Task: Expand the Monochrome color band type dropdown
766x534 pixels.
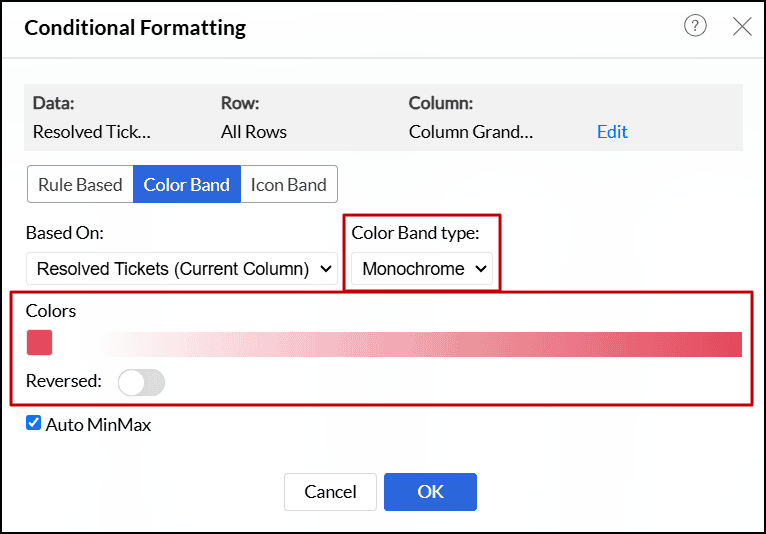Action: (424, 269)
